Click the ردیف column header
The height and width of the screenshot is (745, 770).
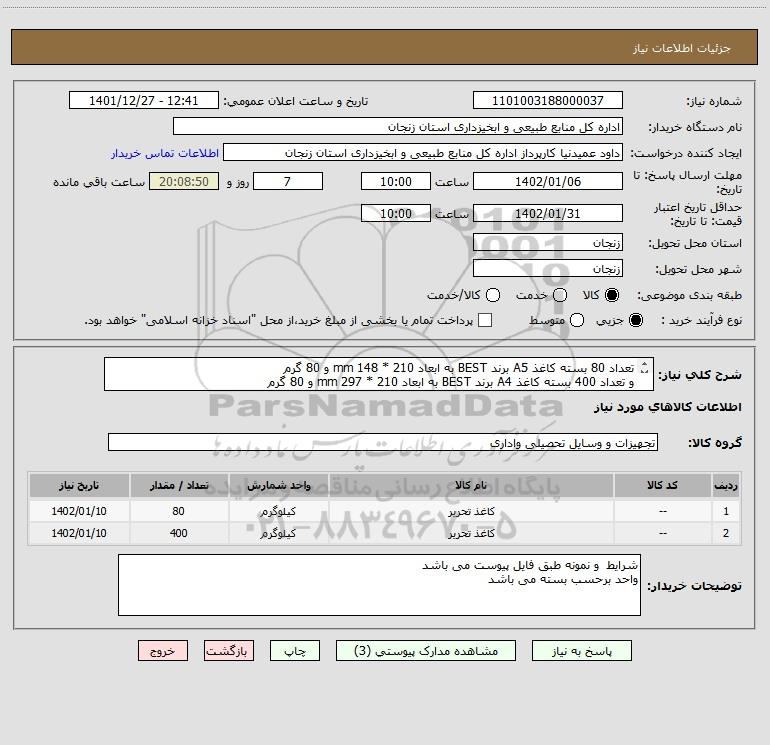726,485
